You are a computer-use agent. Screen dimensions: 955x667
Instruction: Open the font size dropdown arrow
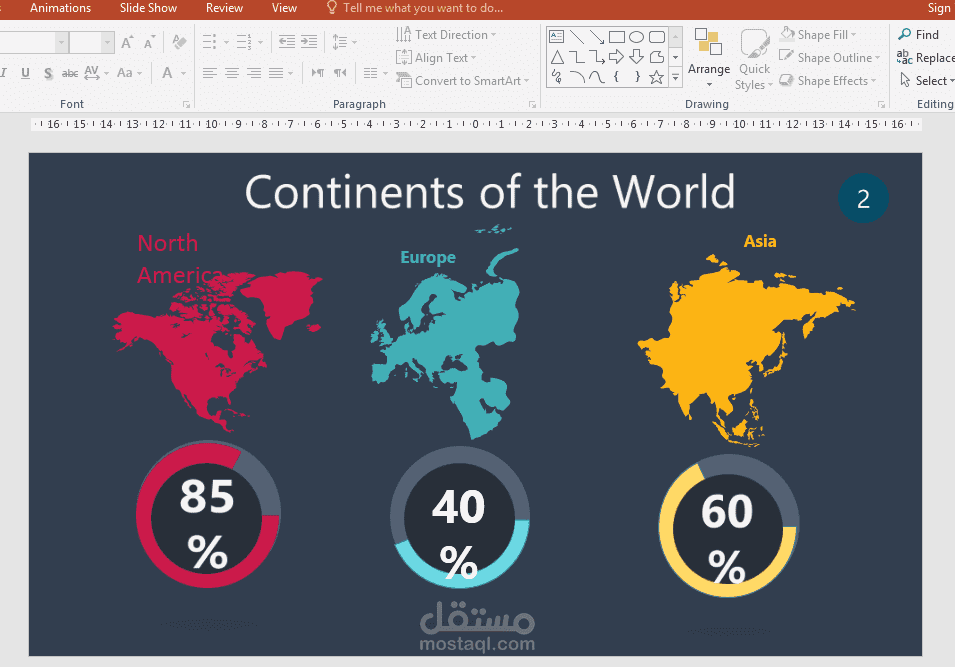coord(107,43)
